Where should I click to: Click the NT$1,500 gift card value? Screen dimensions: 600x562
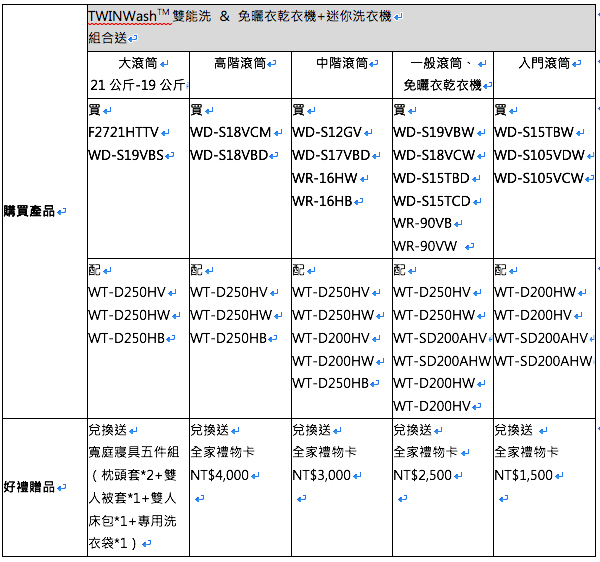pos(523,476)
